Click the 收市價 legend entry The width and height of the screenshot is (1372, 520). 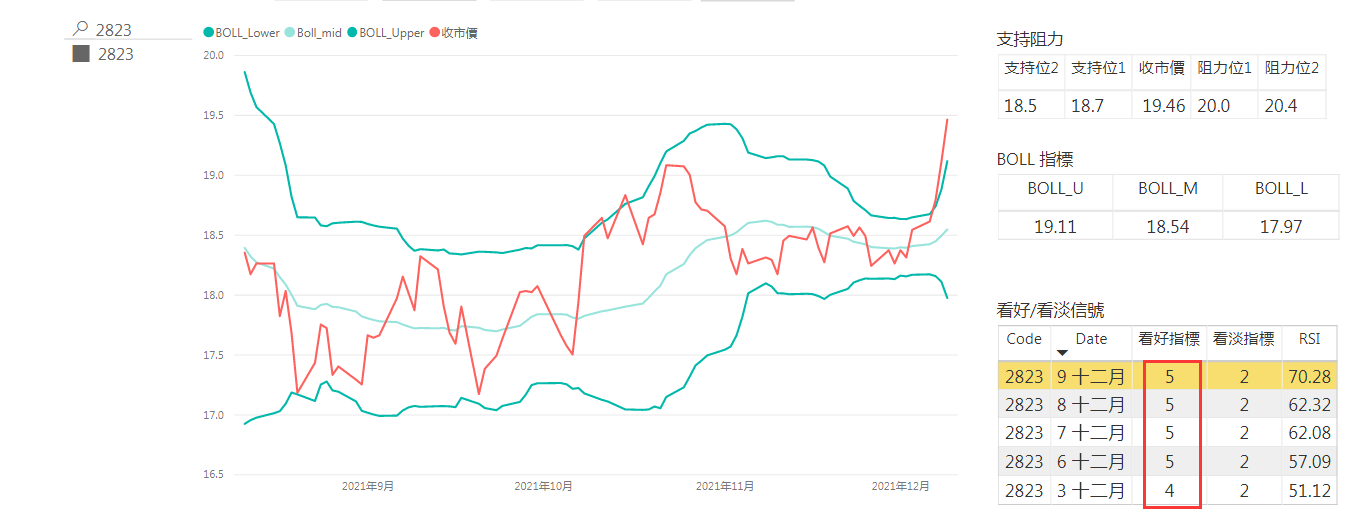point(453,33)
